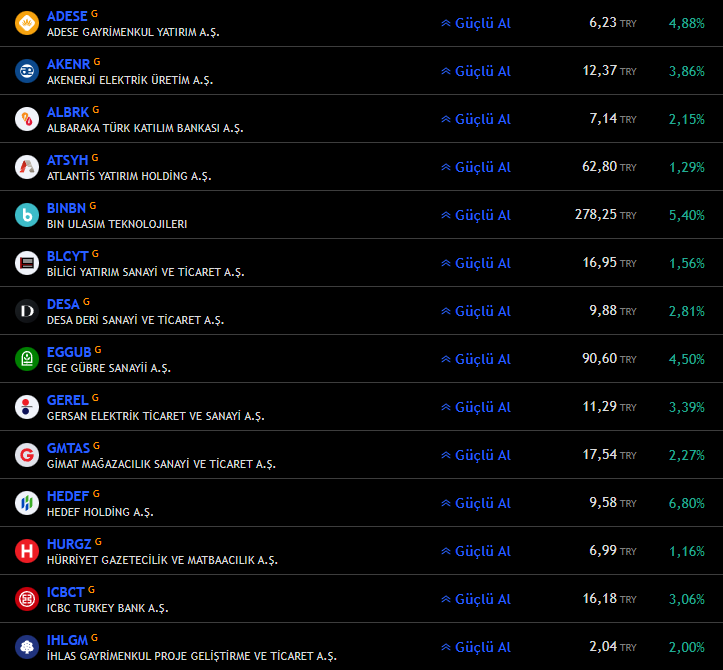Click ICBC TURKEY BANK A.Ş. company name

pos(107,608)
